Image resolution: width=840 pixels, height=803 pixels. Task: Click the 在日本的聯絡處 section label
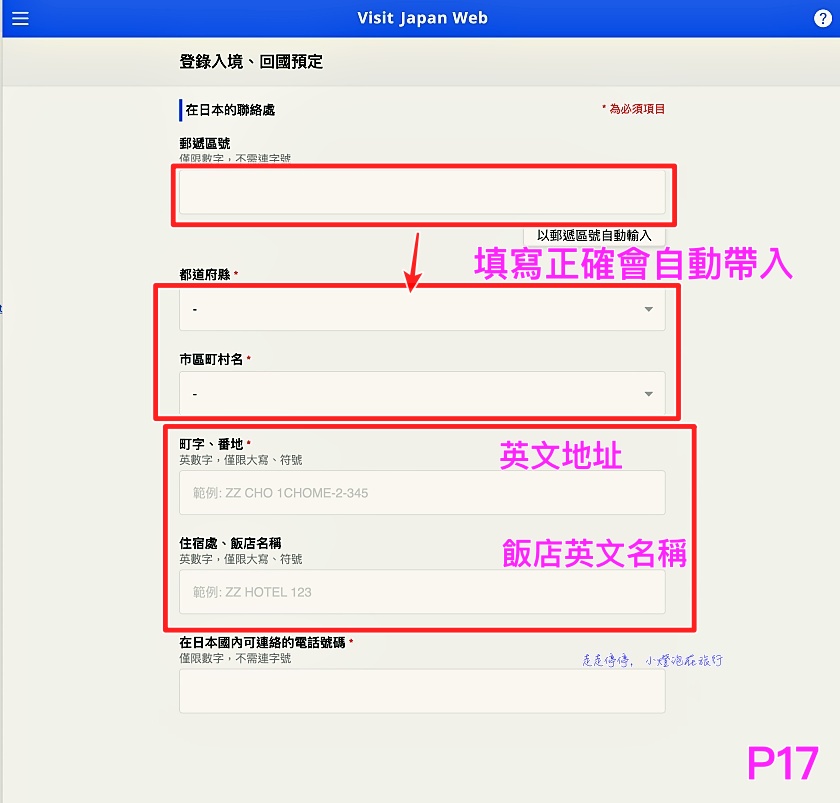pos(230,110)
